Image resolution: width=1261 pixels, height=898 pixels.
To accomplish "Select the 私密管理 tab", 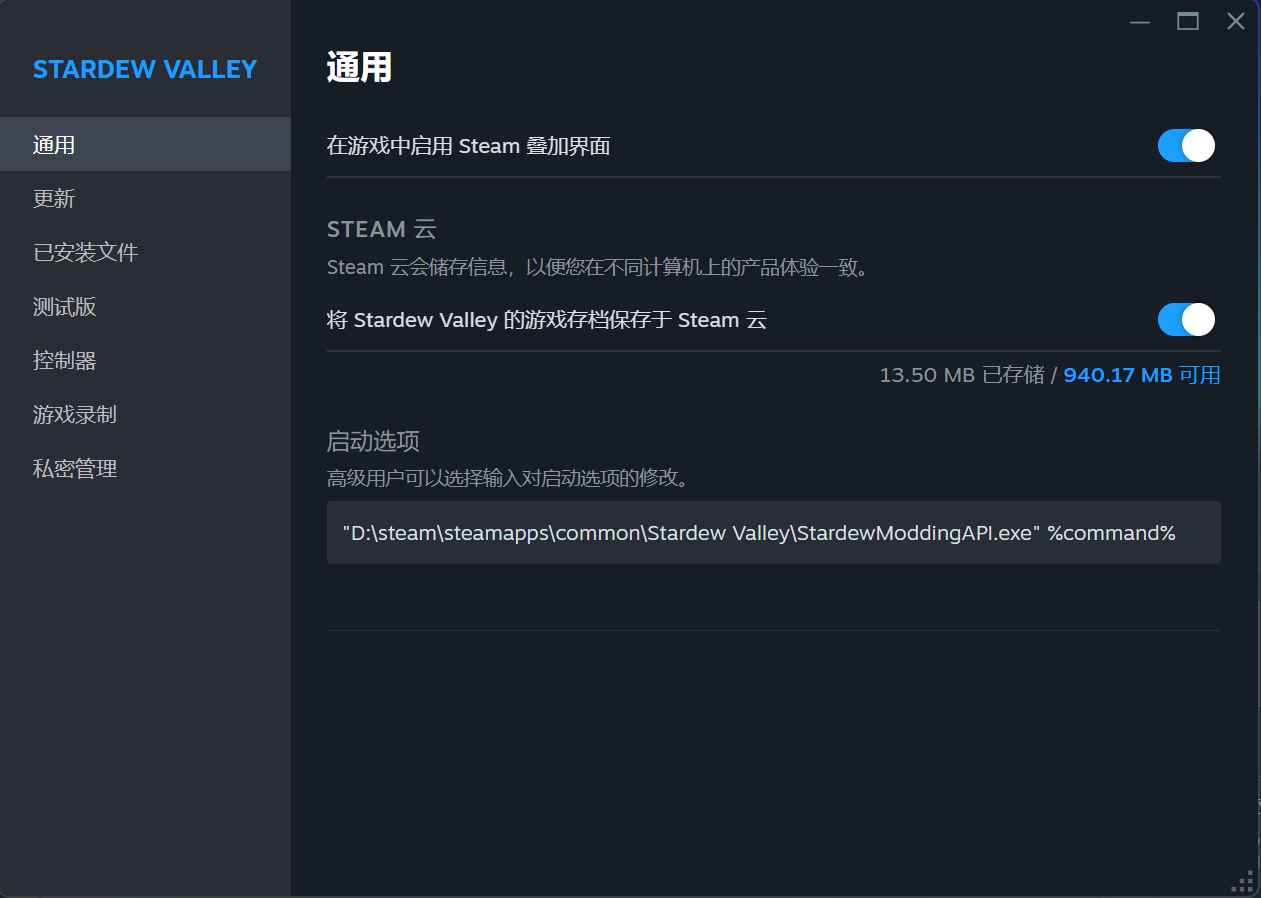I will pos(145,468).
